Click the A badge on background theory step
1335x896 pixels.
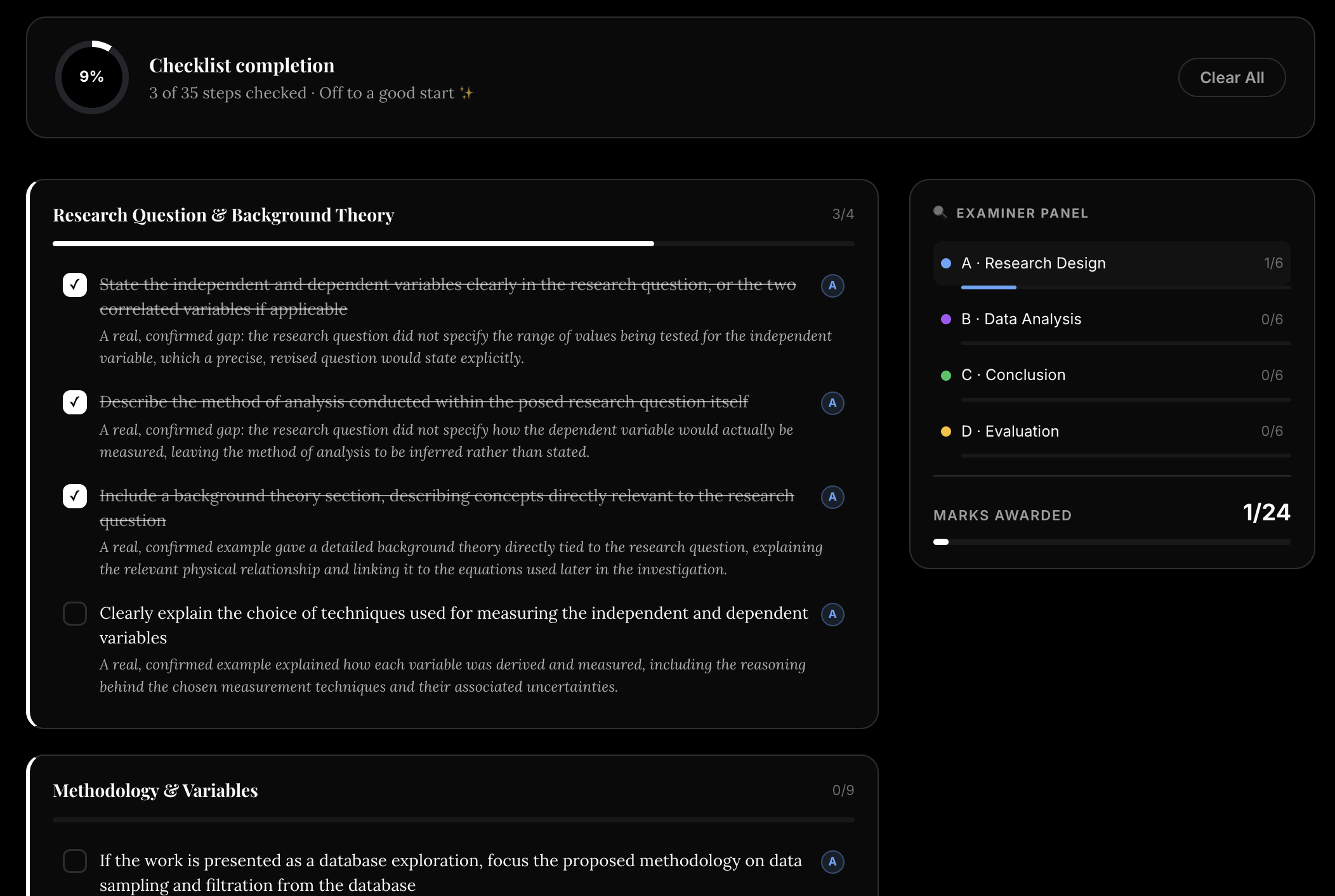(832, 497)
